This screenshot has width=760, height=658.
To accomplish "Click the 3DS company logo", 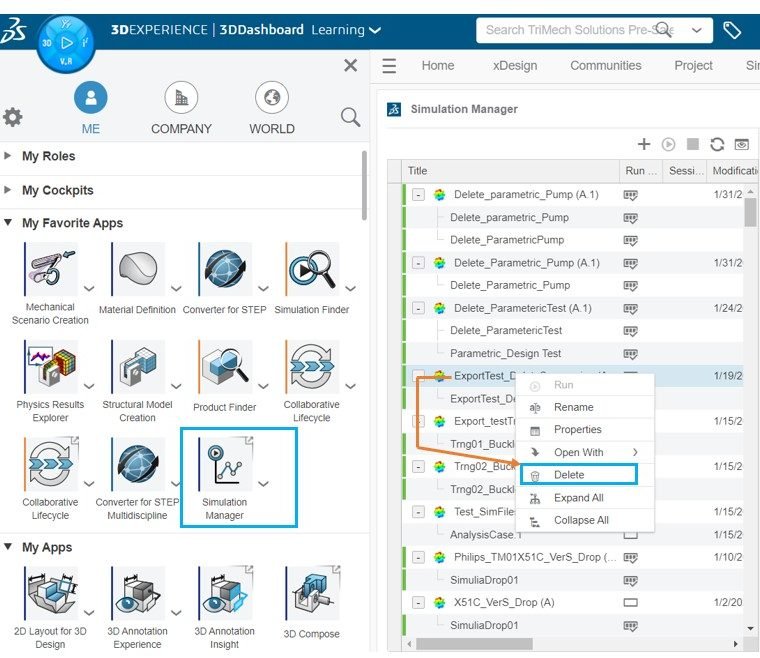I will tap(14, 31).
